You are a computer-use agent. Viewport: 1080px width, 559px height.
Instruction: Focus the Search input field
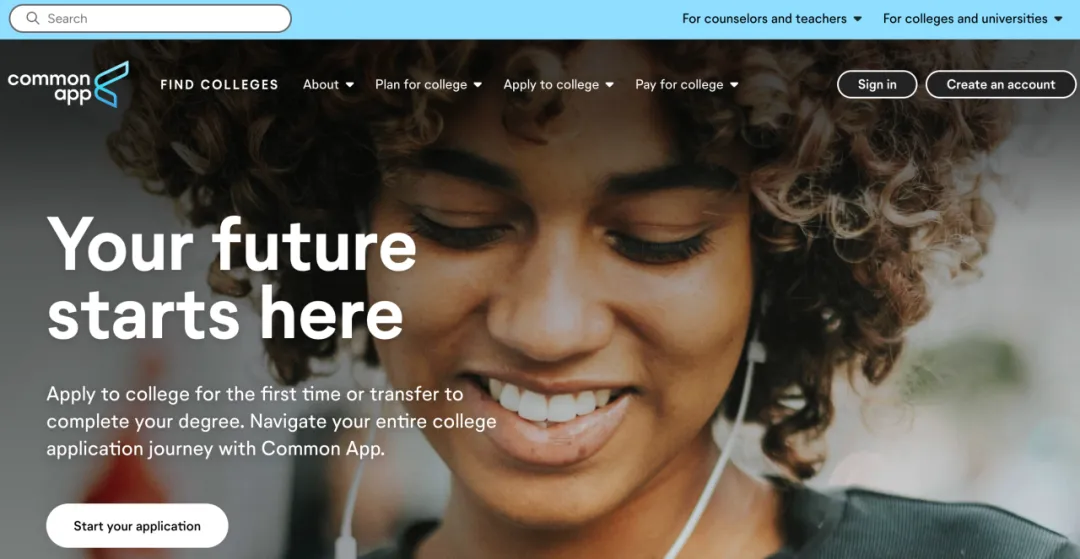click(x=150, y=19)
